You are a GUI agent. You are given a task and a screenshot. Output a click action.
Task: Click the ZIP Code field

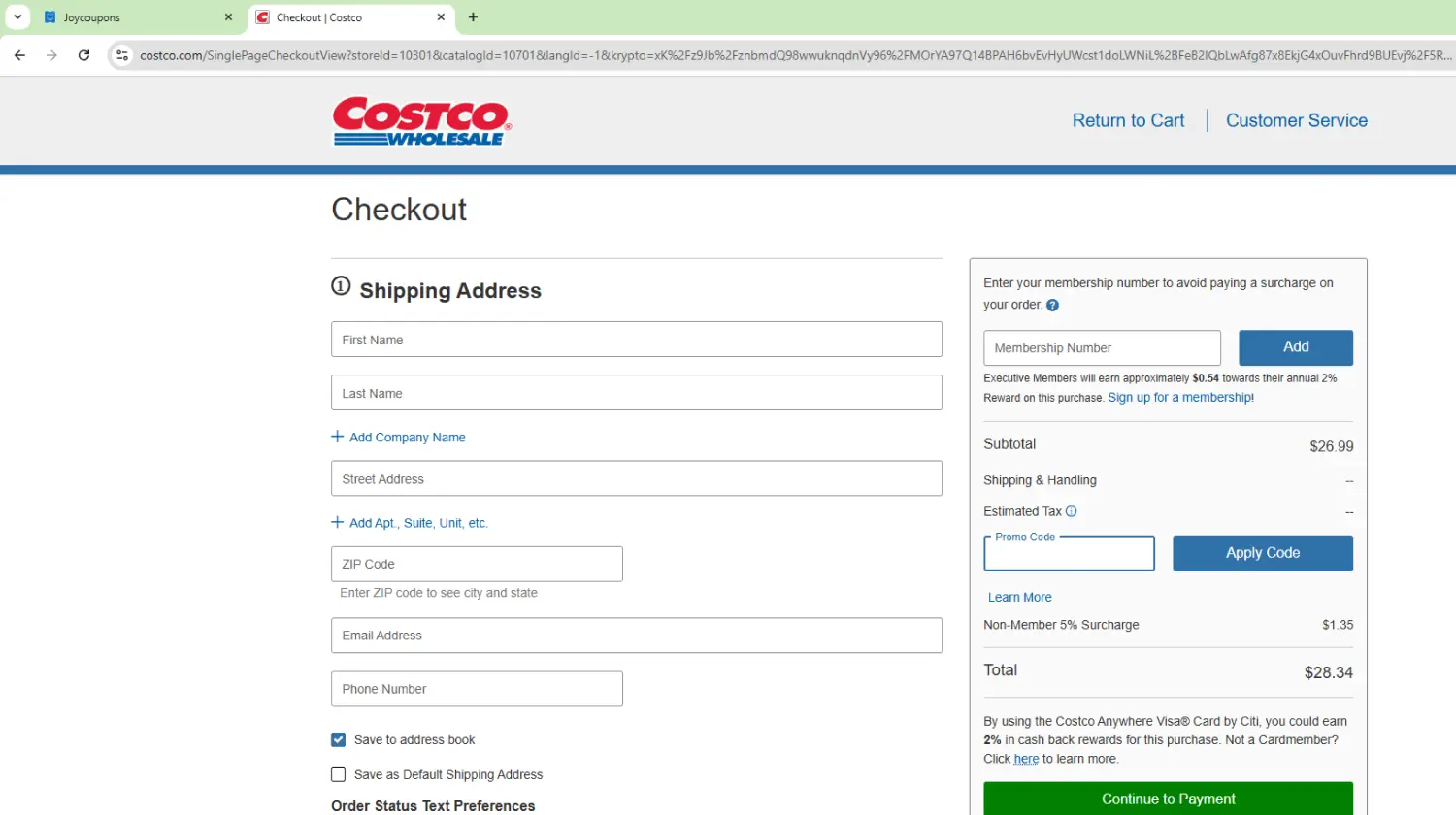click(x=477, y=564)
